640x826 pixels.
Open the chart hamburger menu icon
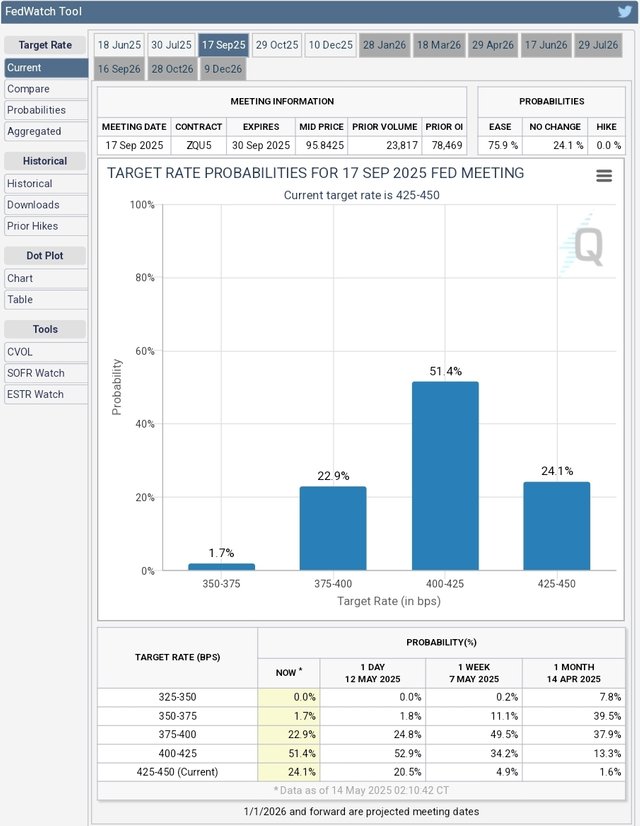[x=604, y=175]
